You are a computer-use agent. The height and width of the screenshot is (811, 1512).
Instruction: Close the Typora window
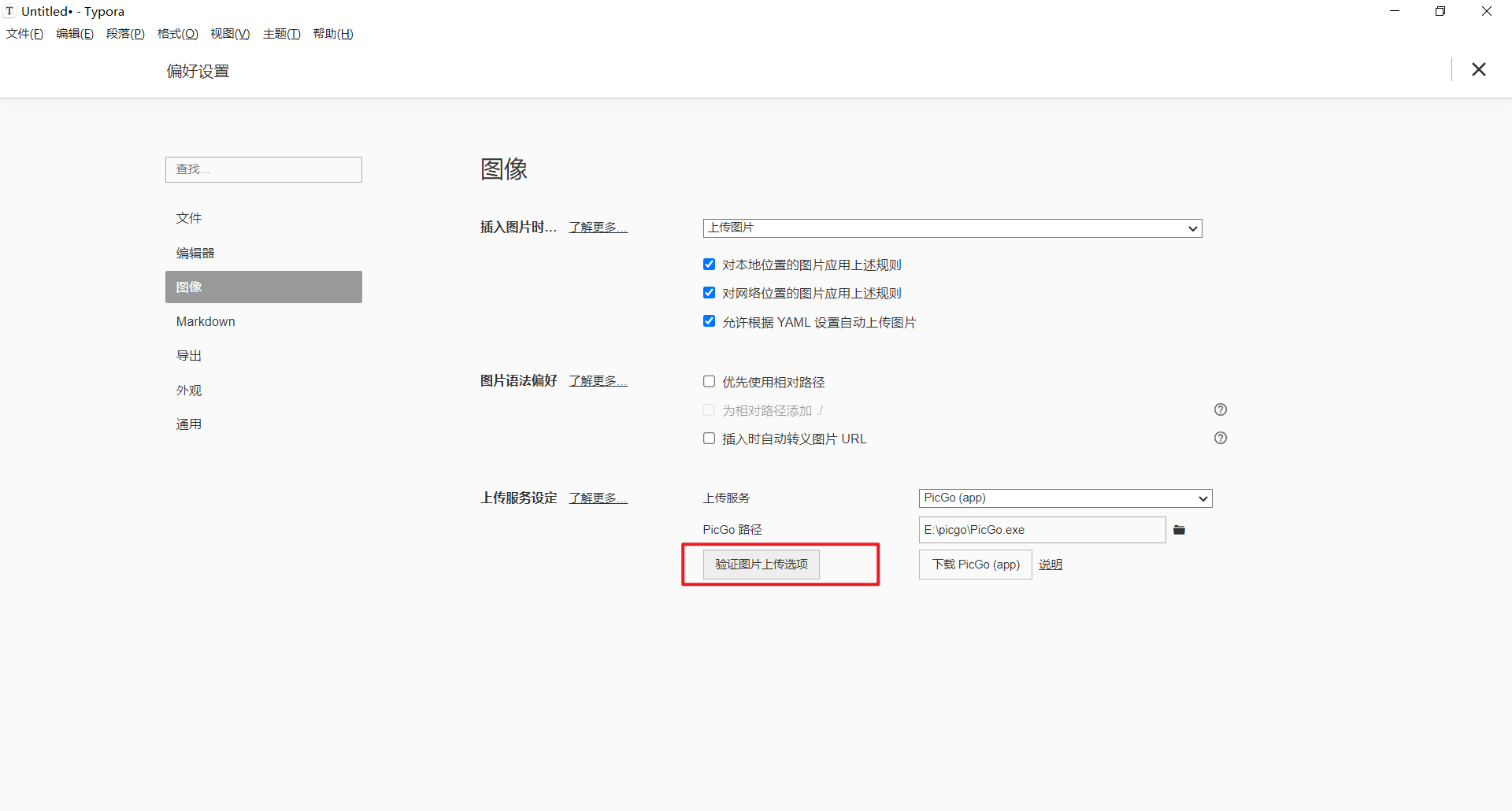1487,11
